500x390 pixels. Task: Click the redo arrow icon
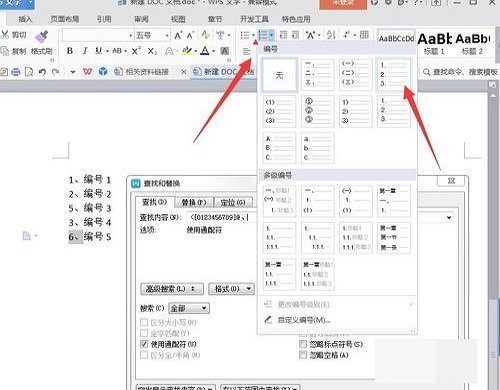tap(56, 72)
